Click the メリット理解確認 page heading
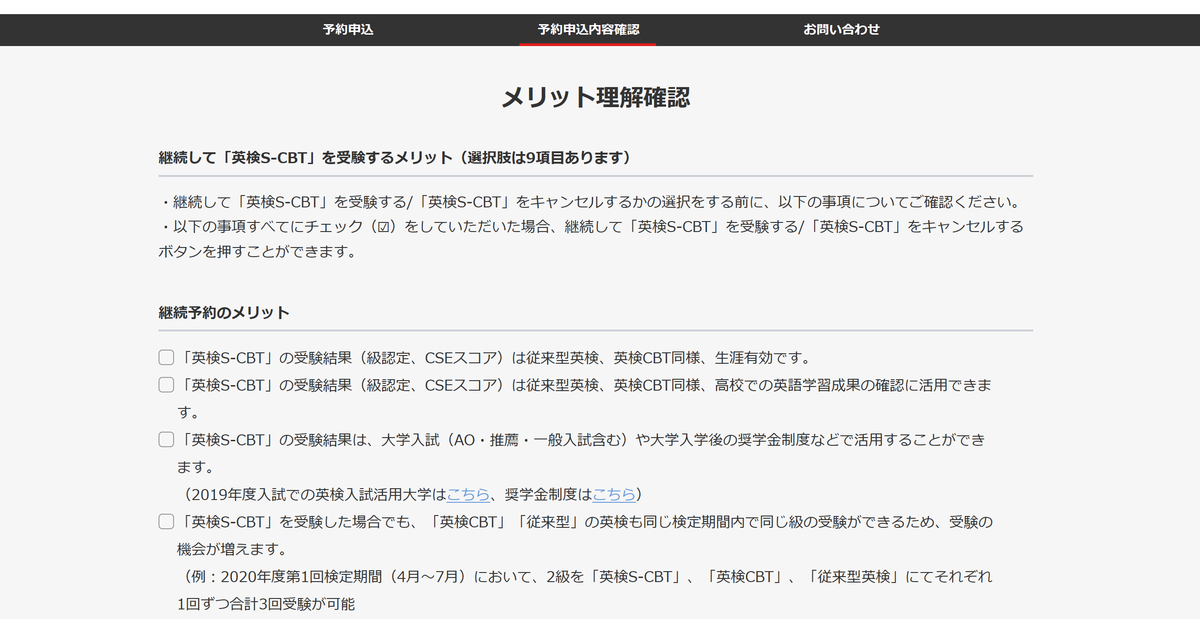The height and width of the screenshot is (619, 1200). (x=595, y=97)
